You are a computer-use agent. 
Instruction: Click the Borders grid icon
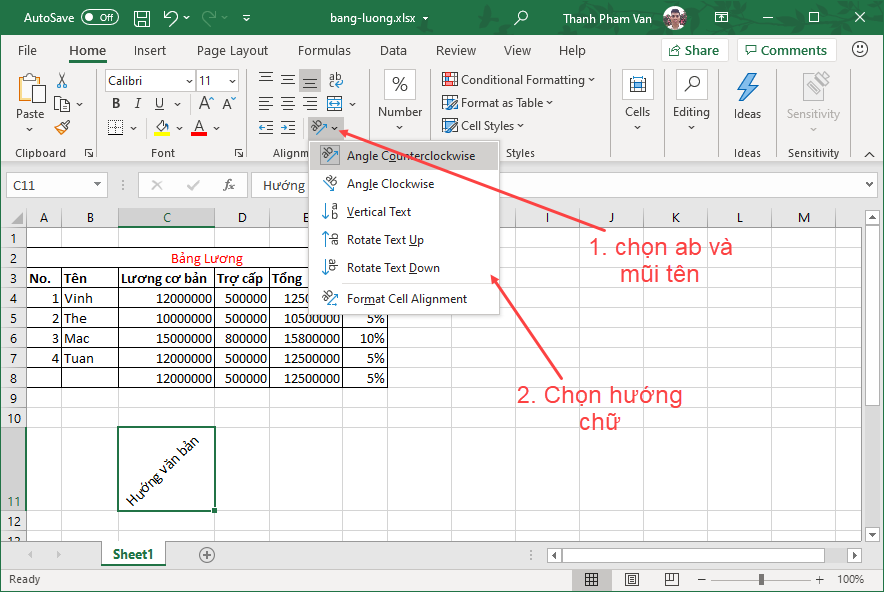click(x=116, y=127)
